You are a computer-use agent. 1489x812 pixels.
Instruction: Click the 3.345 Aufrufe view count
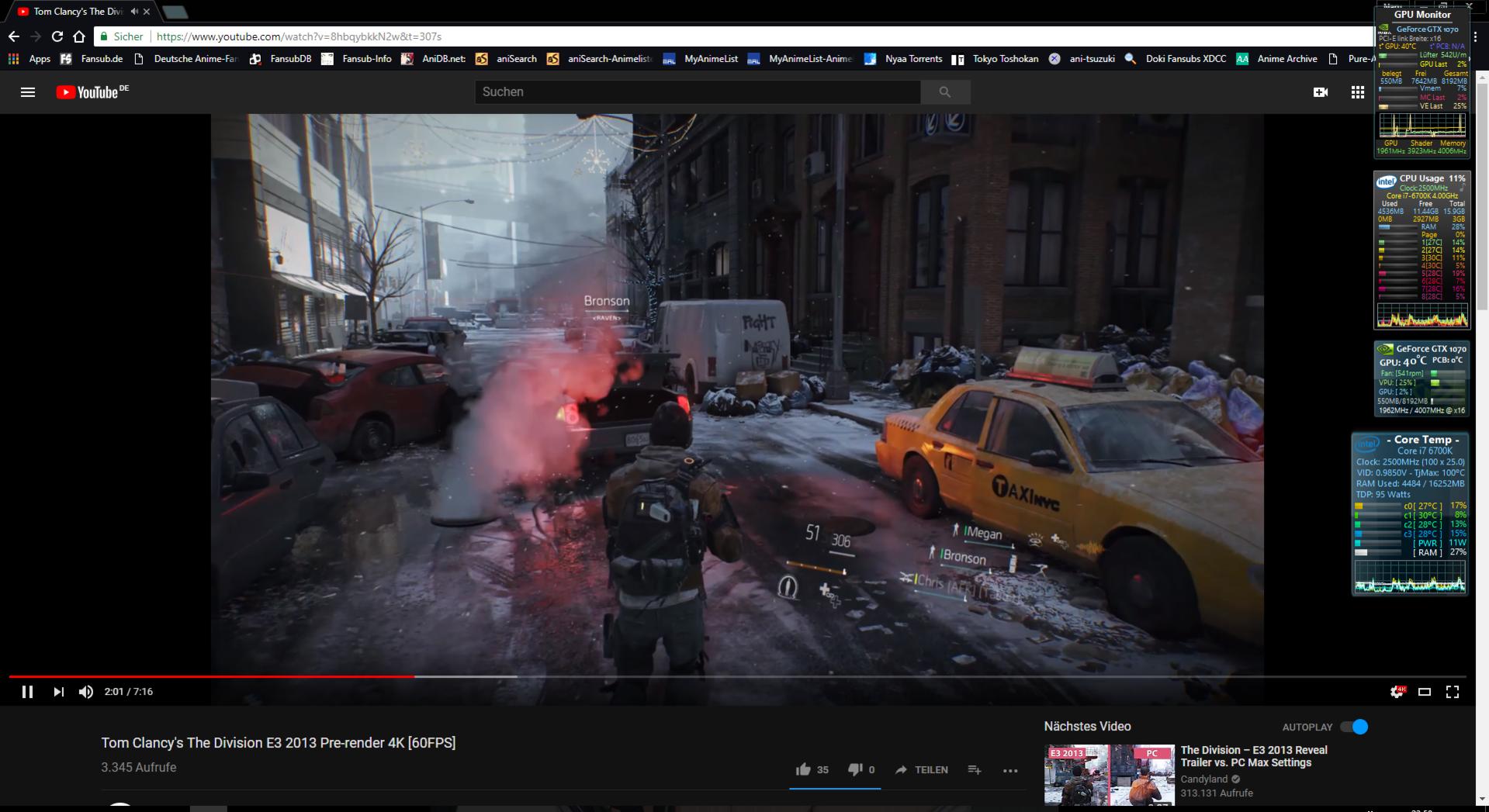tap(138, 767)
